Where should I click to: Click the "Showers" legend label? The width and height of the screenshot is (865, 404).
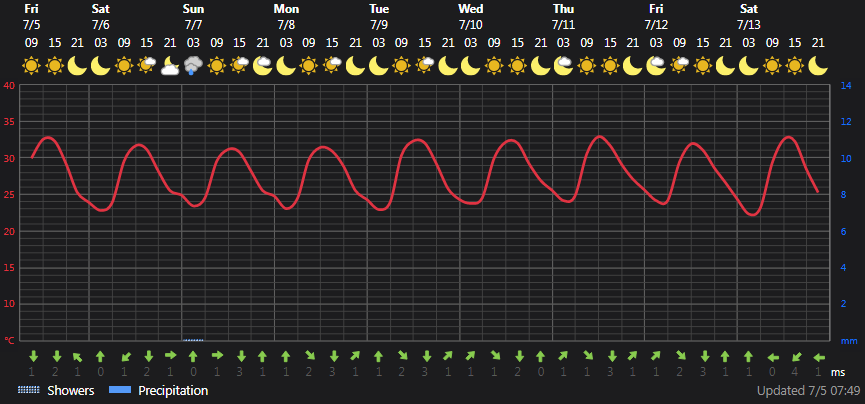(71, 391)
